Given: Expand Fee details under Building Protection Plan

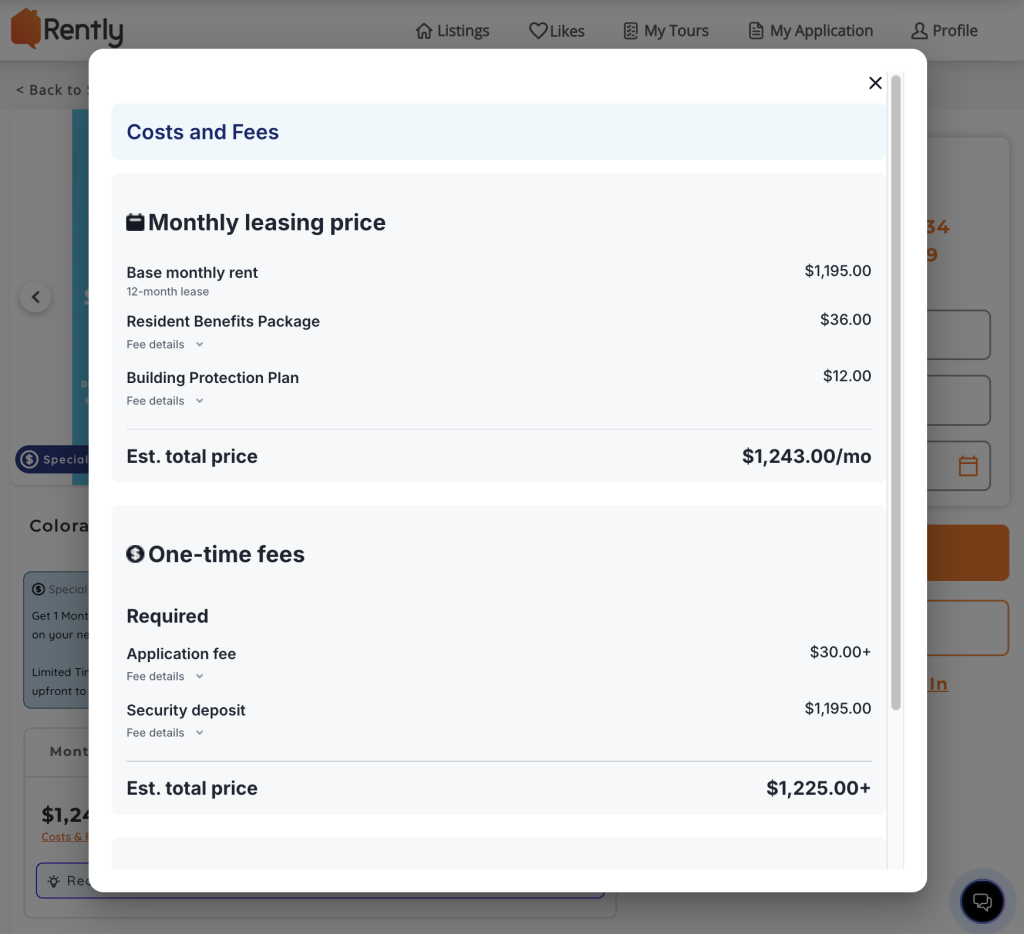Looking at the screenshot, I should pyautogui.click(x=165, y=400).
